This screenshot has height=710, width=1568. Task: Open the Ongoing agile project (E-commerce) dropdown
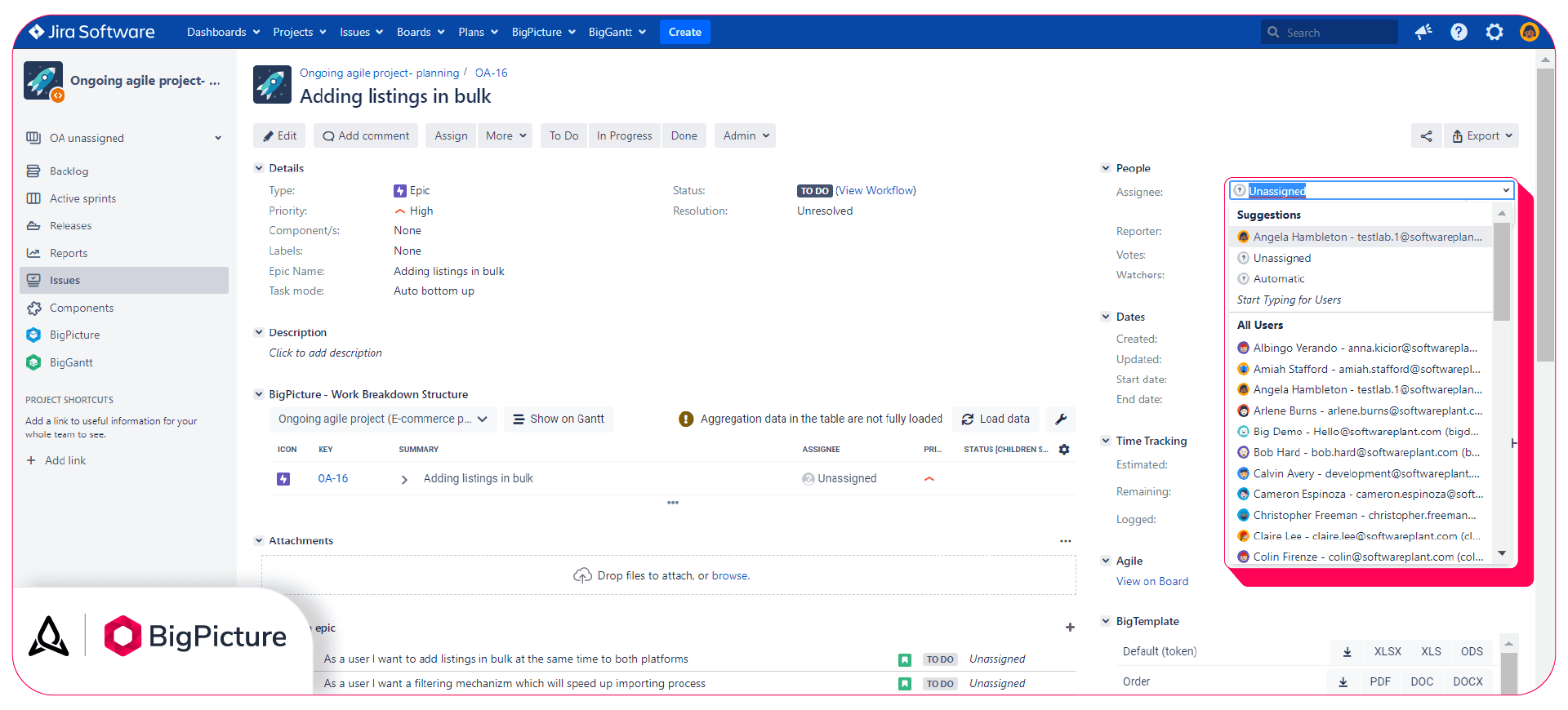pos(383,419)
